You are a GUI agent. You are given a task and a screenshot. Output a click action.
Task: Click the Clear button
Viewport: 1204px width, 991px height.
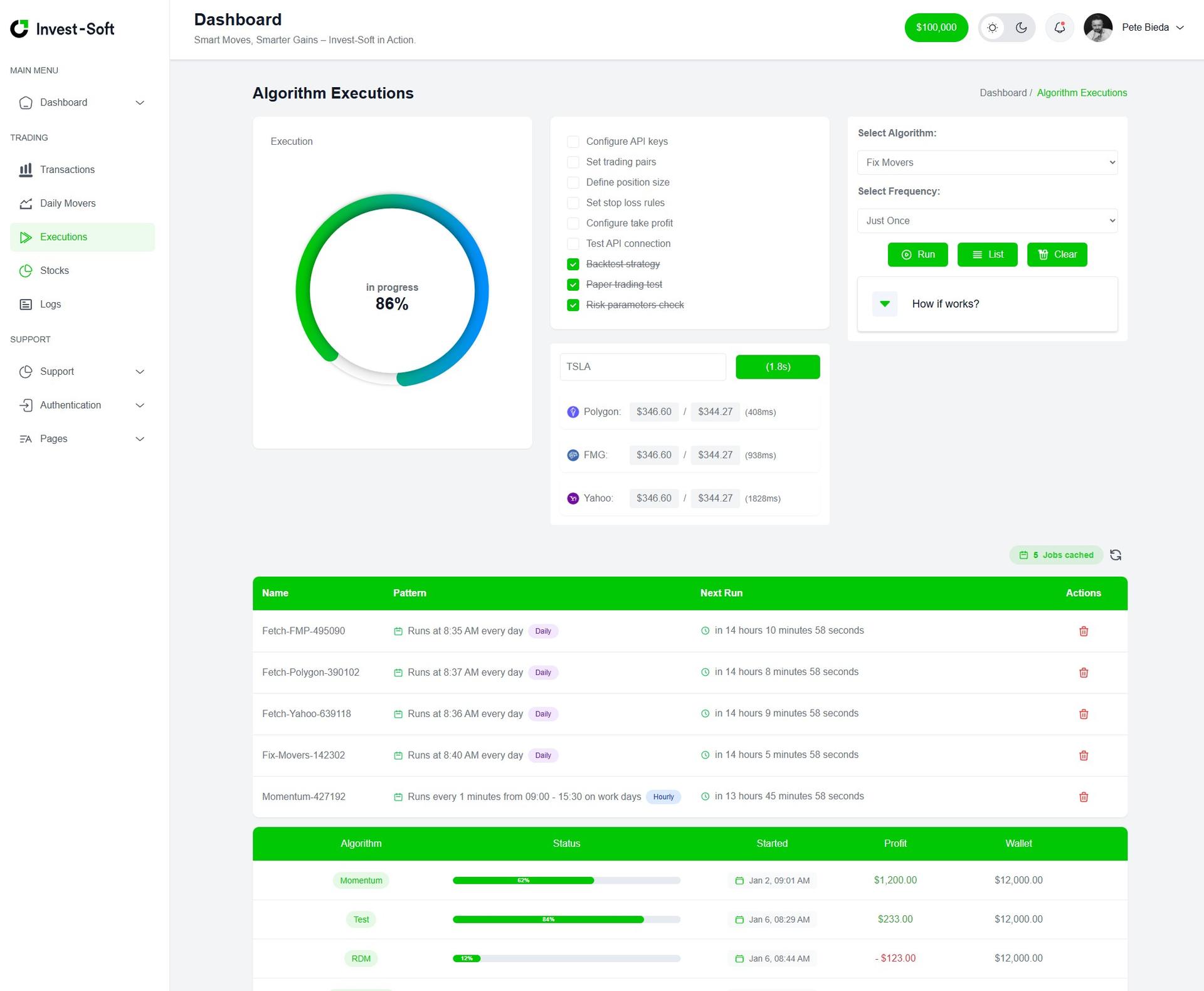click(1057, 254)
